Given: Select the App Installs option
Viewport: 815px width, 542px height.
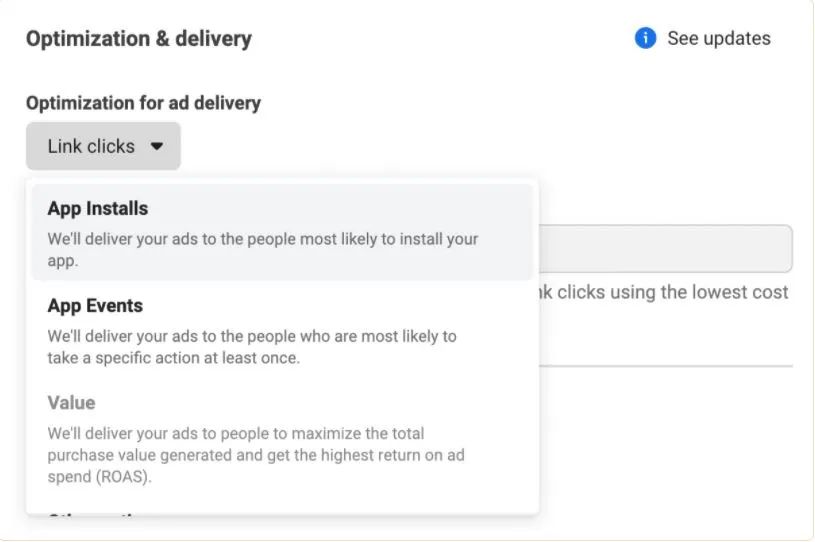Looking at the screenshot, I should coord(282,231).
